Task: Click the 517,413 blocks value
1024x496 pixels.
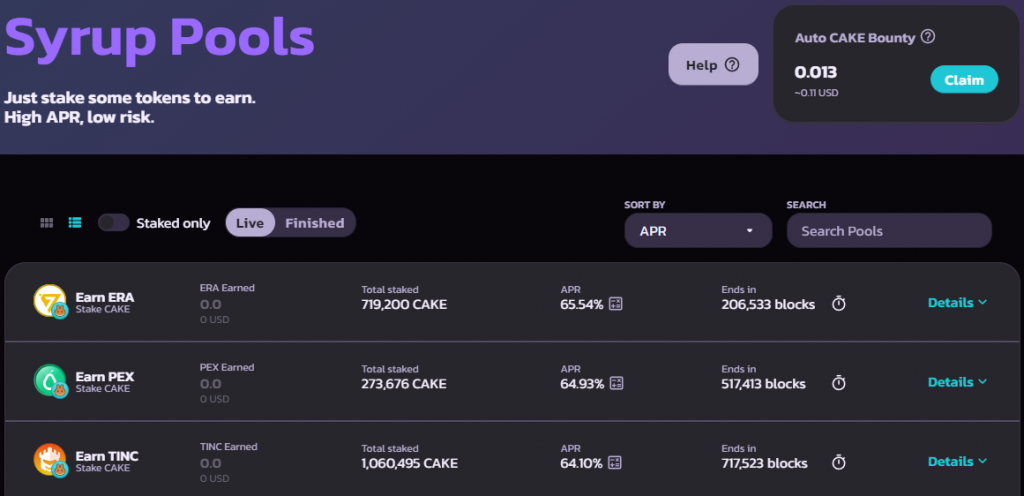Action: pyautogui.click(x=763, y=384)
